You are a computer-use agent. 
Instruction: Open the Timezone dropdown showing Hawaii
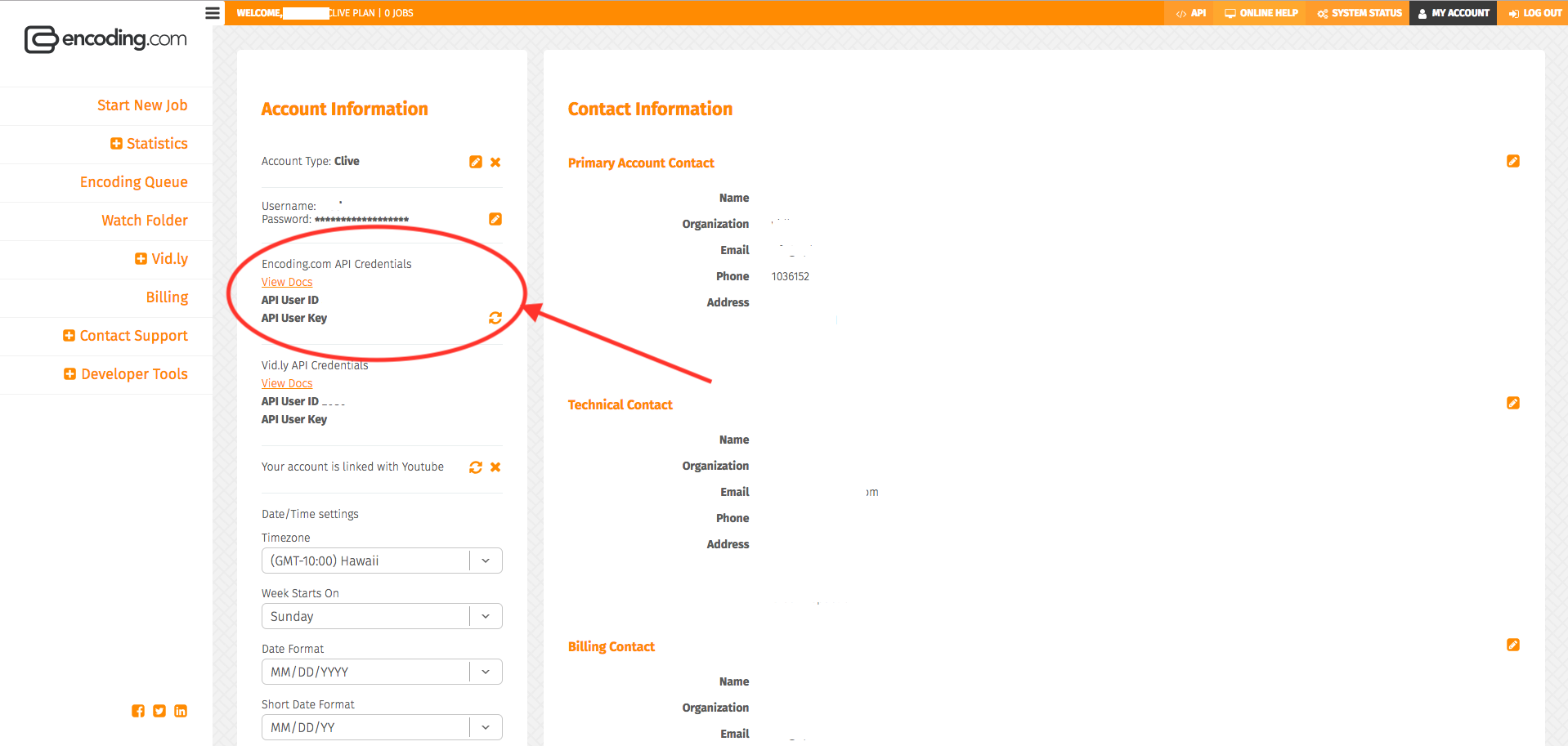(x=382, y=561)
